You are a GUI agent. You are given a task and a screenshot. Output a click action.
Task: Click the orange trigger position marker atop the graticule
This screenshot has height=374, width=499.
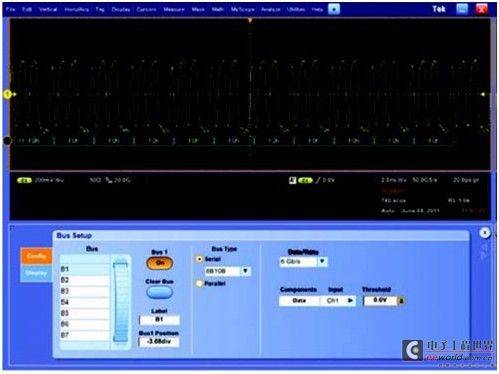[x=250, y=21]
